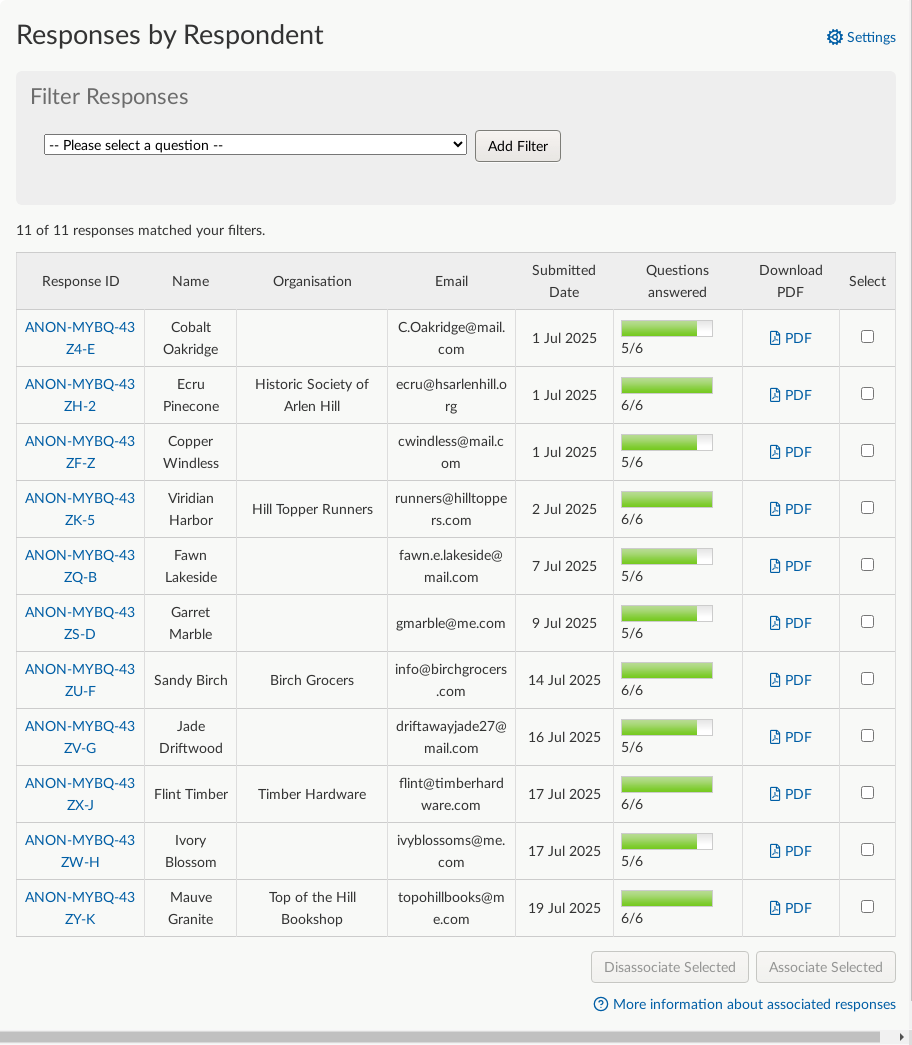
Task: Click the 'Top of the Hill Bookshop' cell
Action: 312,908
